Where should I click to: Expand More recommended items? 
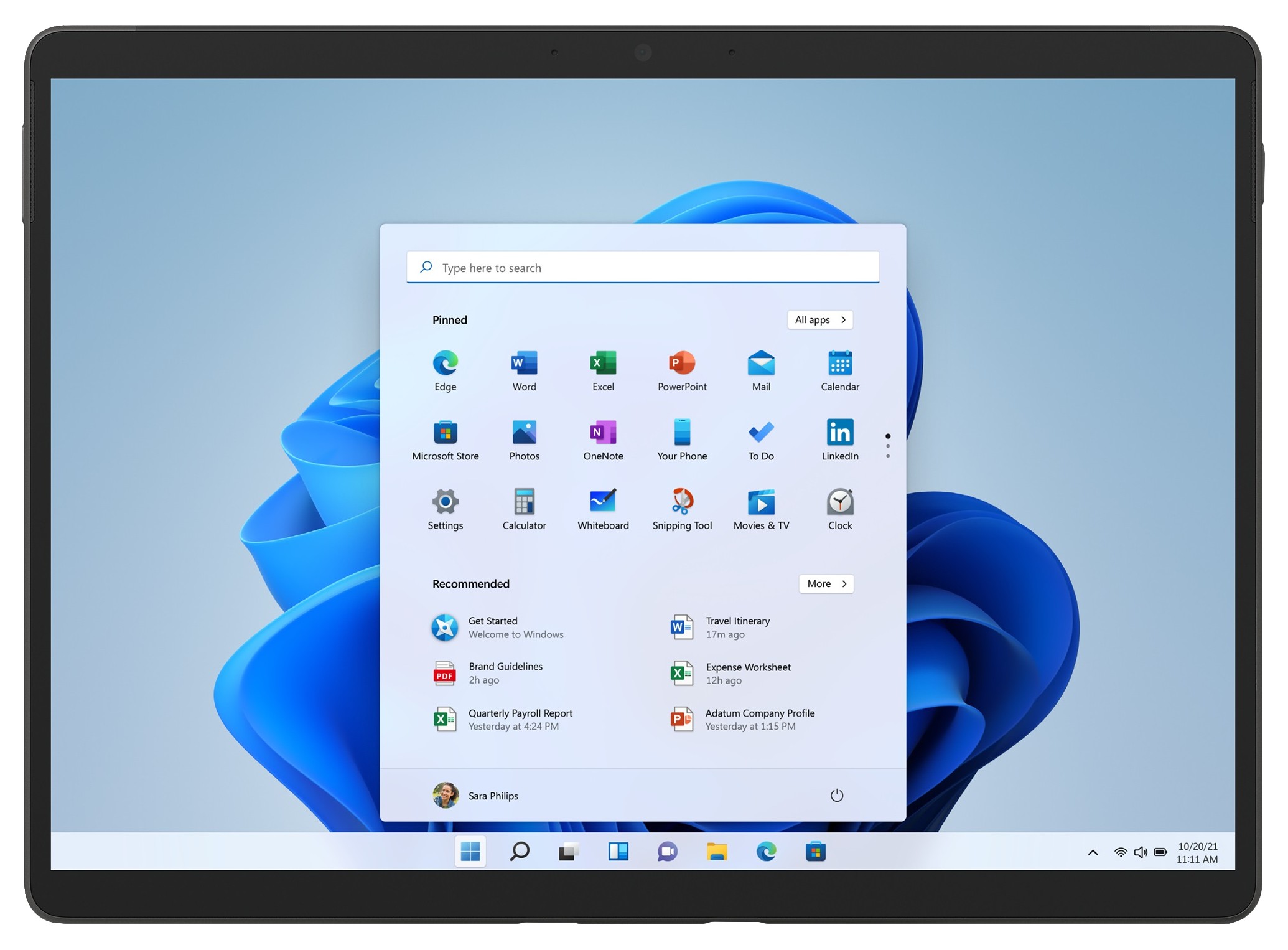pos(826,584)
